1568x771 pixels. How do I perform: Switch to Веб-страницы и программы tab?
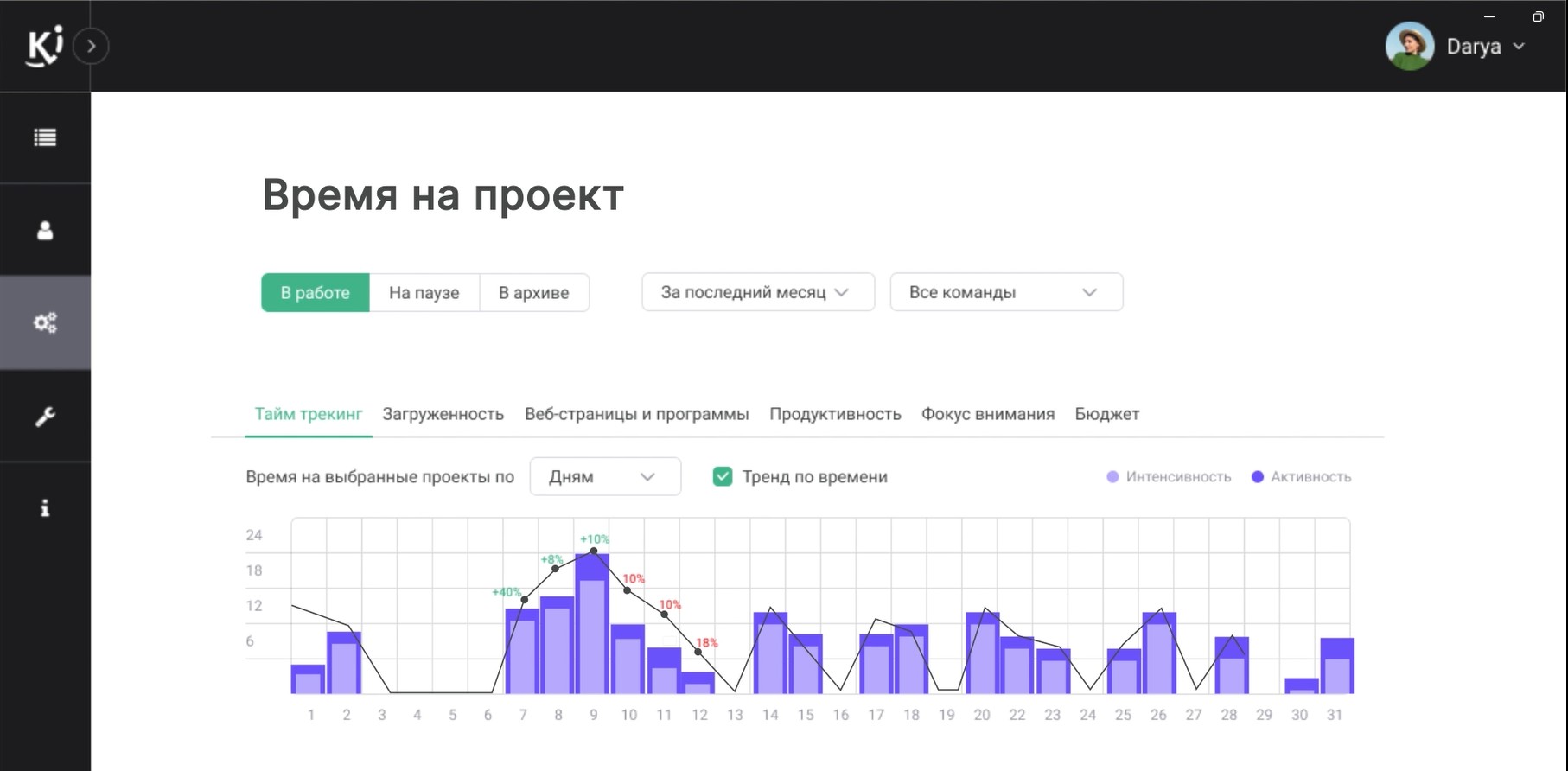[x=636, y=414]
